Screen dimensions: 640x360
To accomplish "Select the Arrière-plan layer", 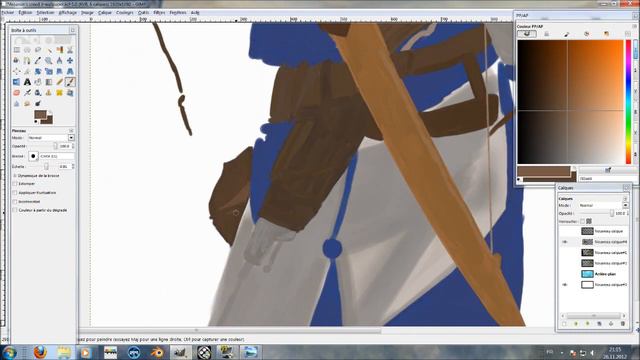I will click(x=605, y=274).
